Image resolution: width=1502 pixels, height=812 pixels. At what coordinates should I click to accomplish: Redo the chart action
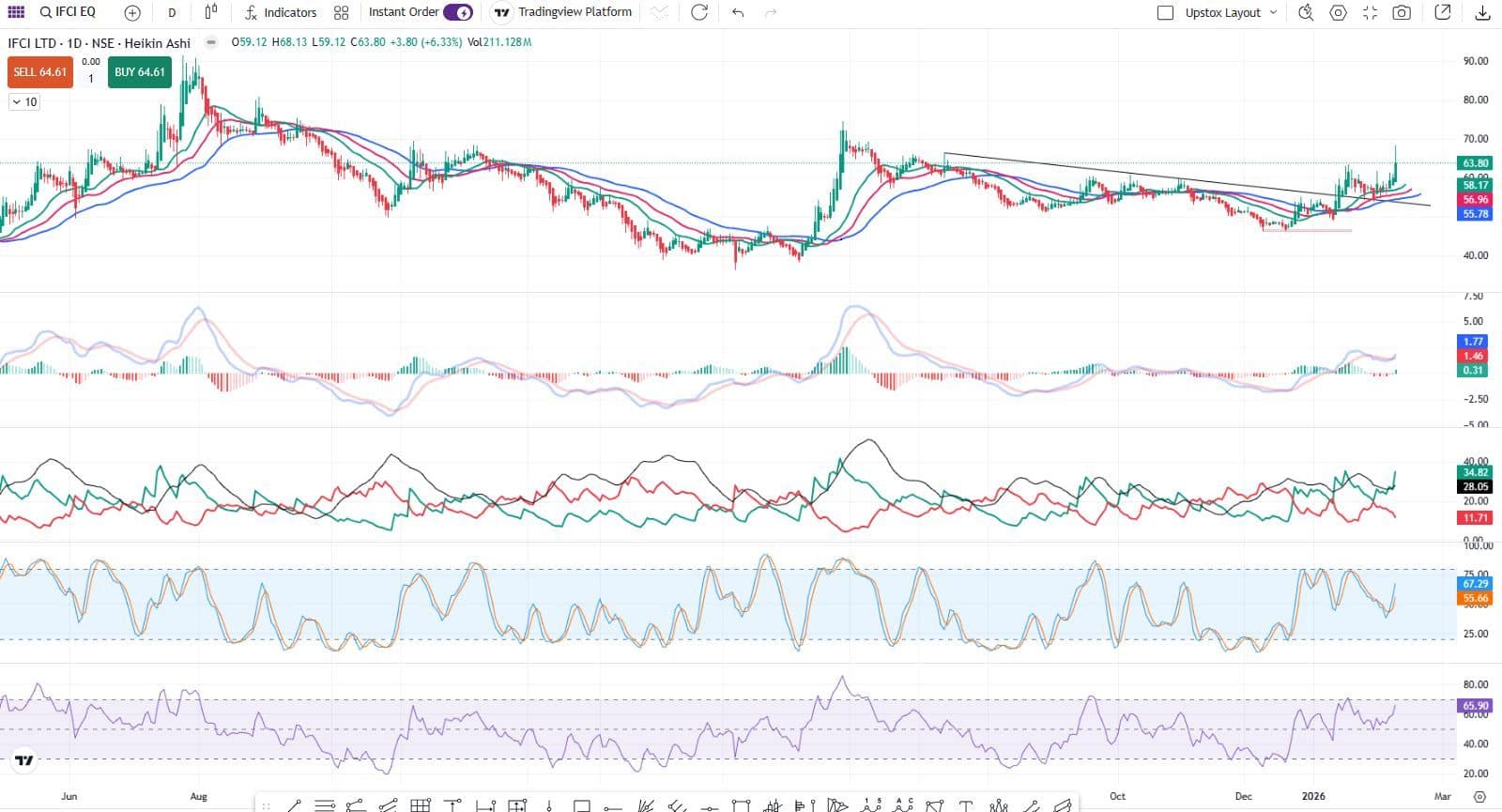771,12
